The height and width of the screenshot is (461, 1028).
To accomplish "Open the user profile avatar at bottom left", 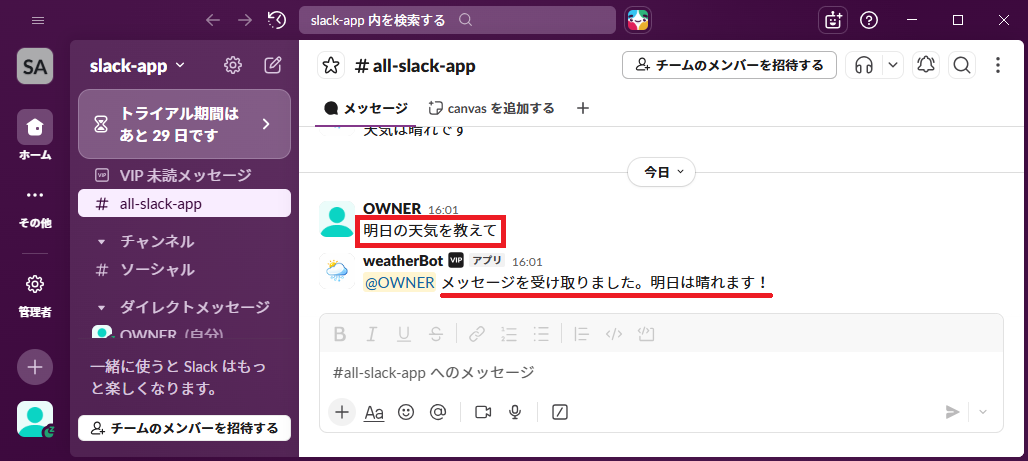I will click(x=35, y=419).
